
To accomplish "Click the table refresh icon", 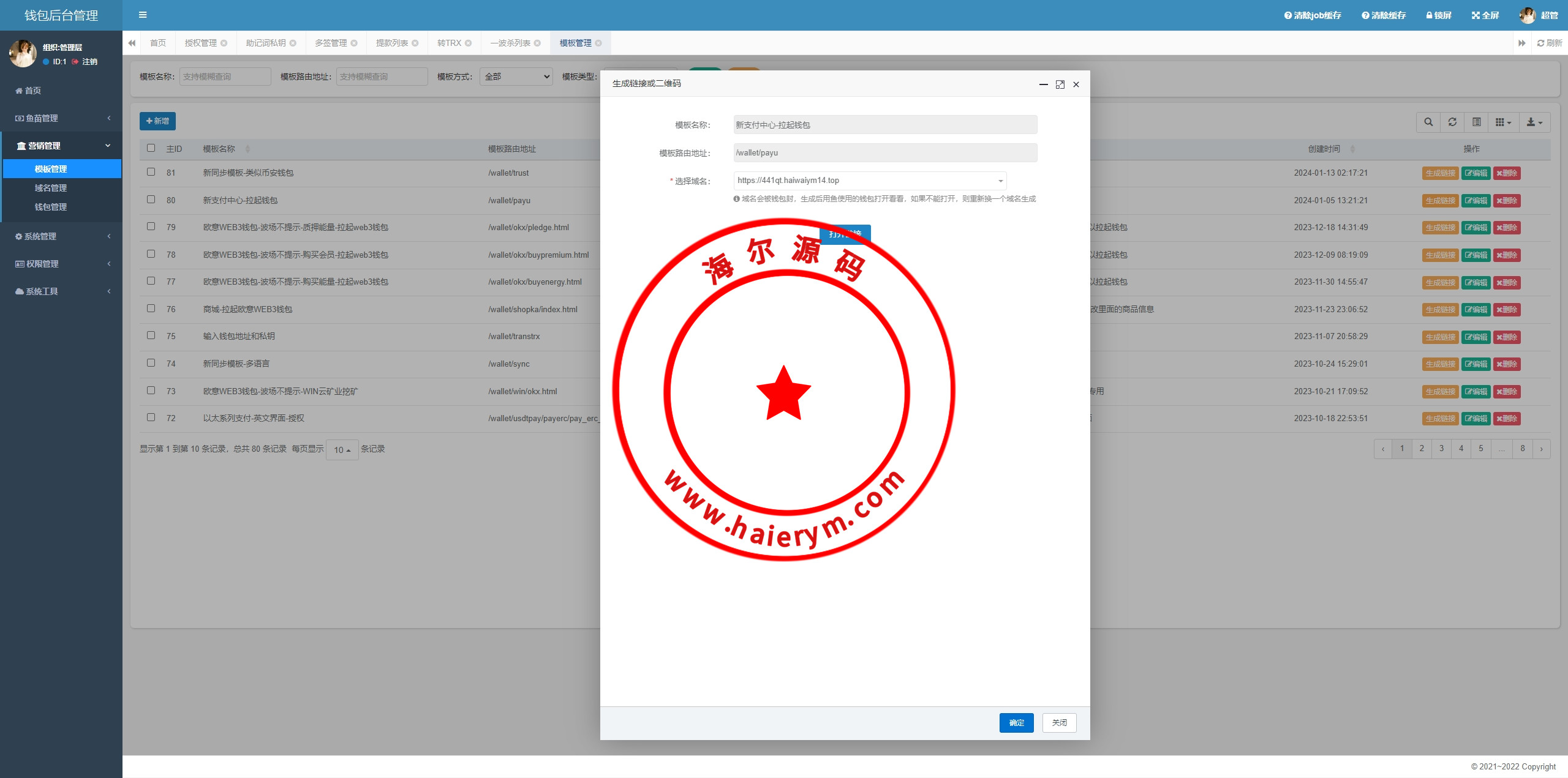I will tap(1452, 122).
